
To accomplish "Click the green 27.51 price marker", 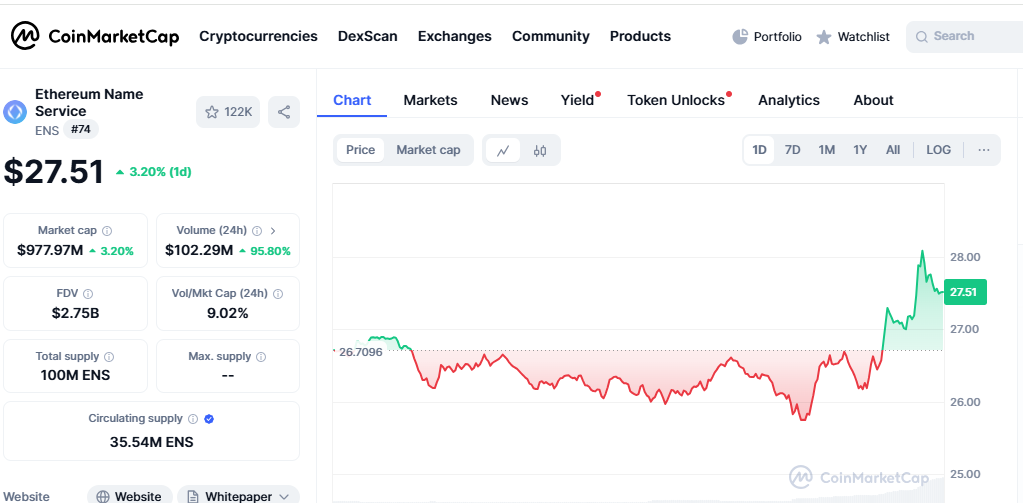I will (964, 292).
